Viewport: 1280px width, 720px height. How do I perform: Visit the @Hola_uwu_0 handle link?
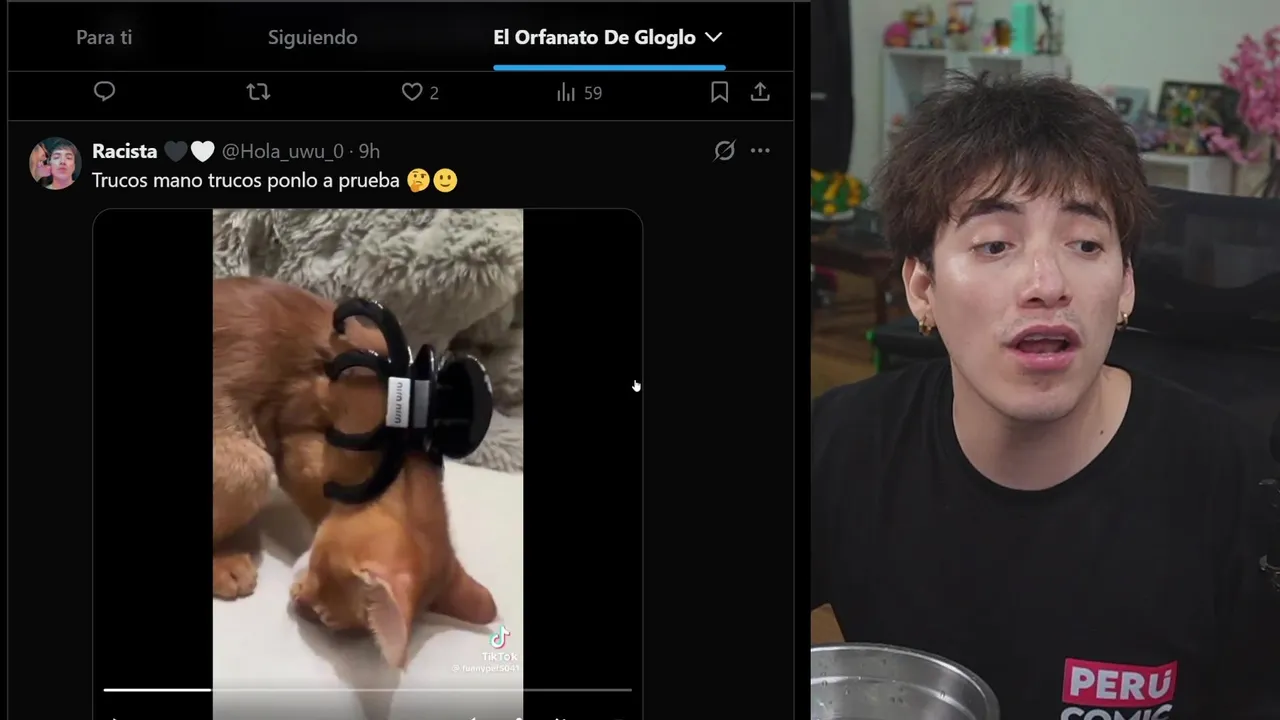(x=282, y=151)
